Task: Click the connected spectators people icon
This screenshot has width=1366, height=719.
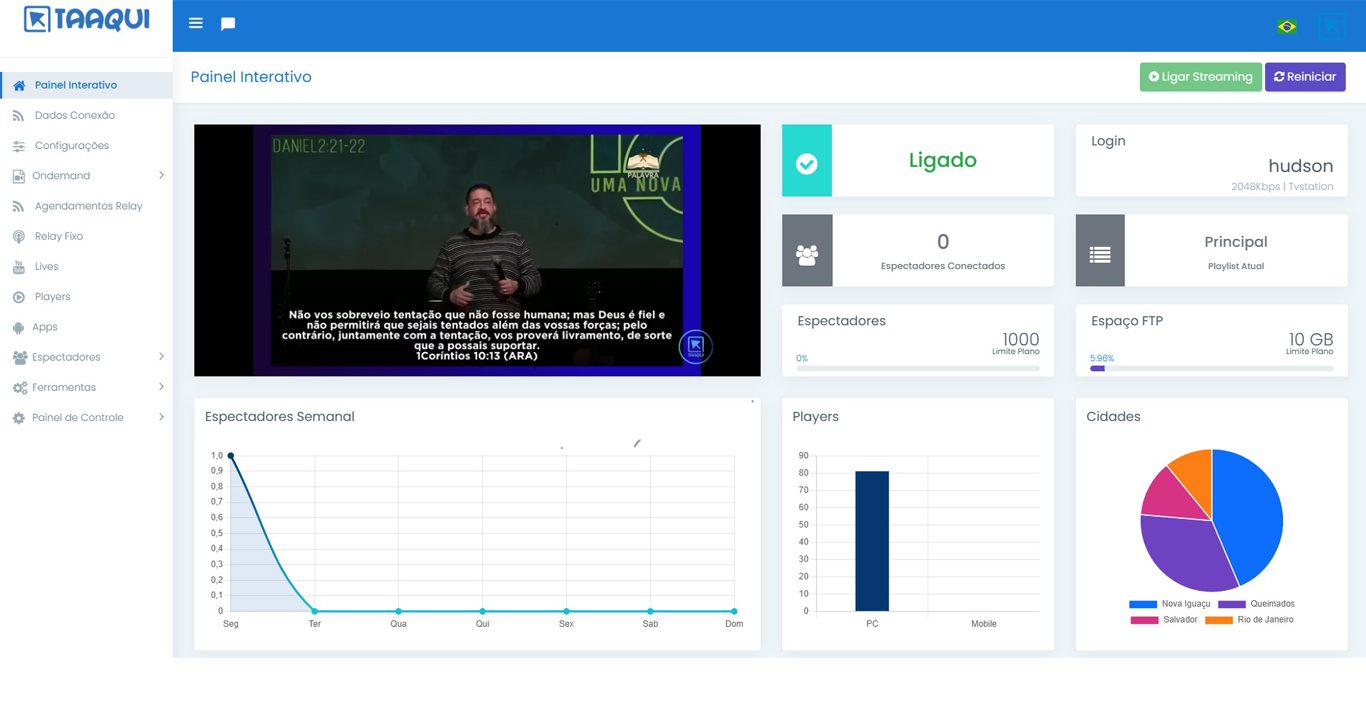Action: click(x=807, y=251)
